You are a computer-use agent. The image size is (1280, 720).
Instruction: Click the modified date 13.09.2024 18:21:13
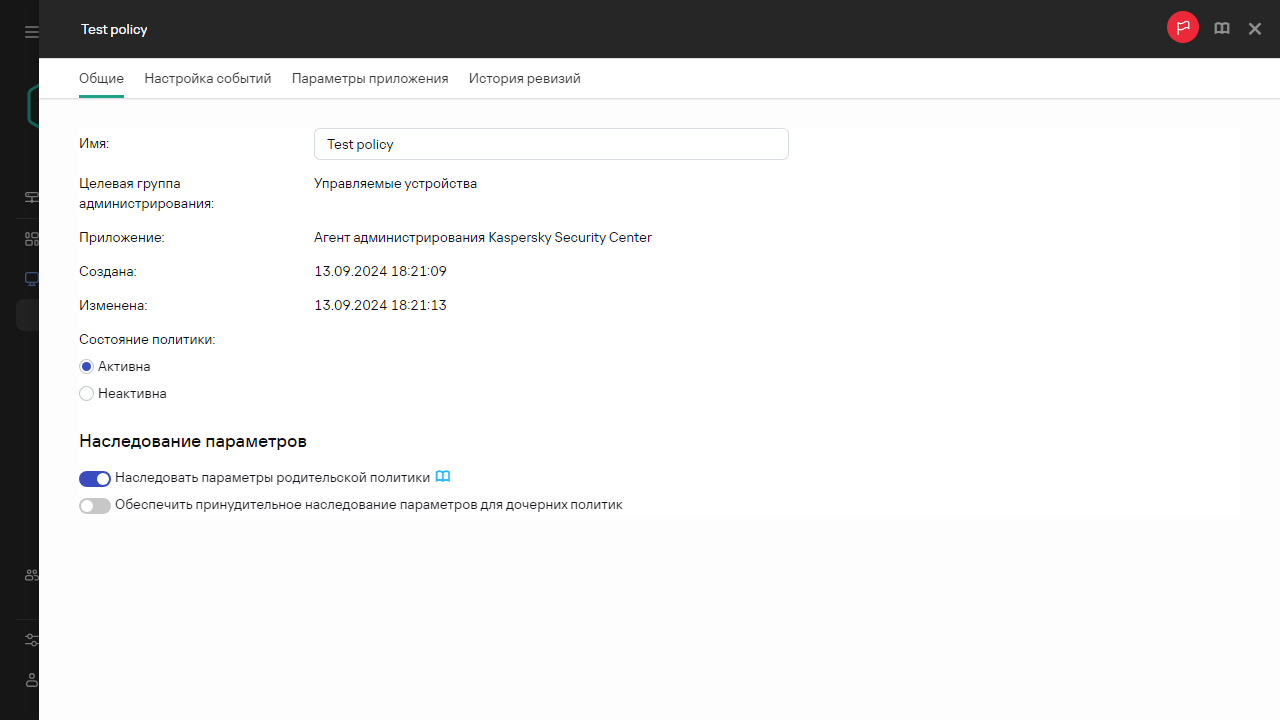point(380,306)
